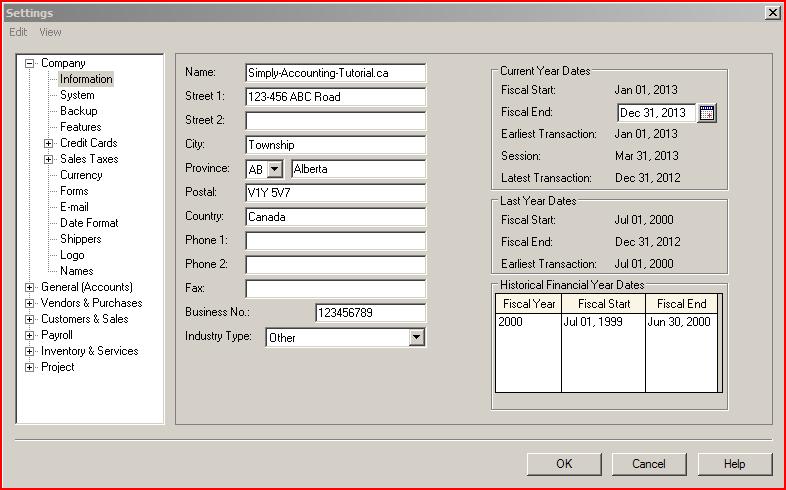This screenshot has height=490, width=786.
Task: Click the Fiscal Year column header
Action: [x=528, y=304]
